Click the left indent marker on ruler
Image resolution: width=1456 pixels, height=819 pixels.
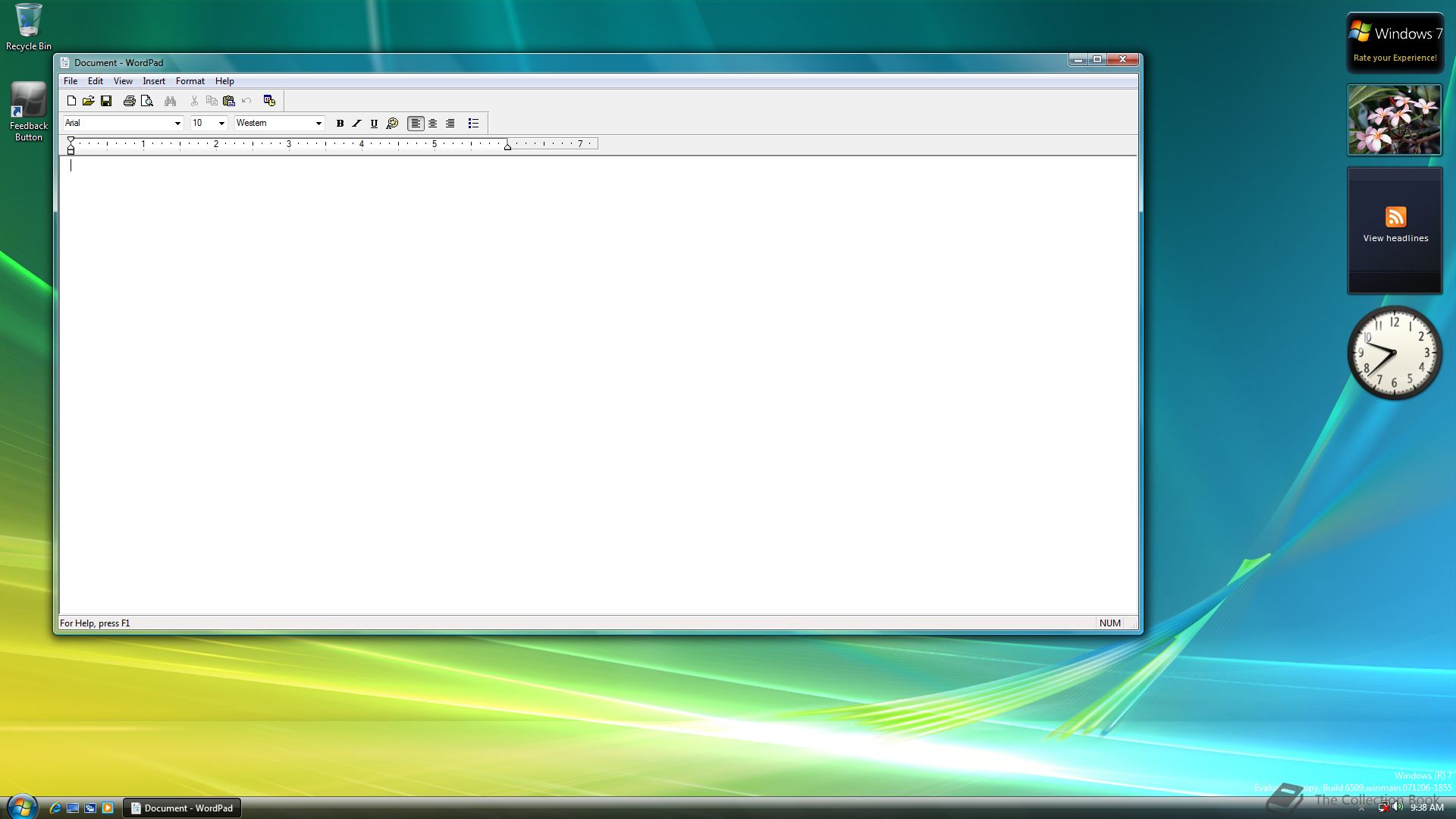tap(71, 149)
